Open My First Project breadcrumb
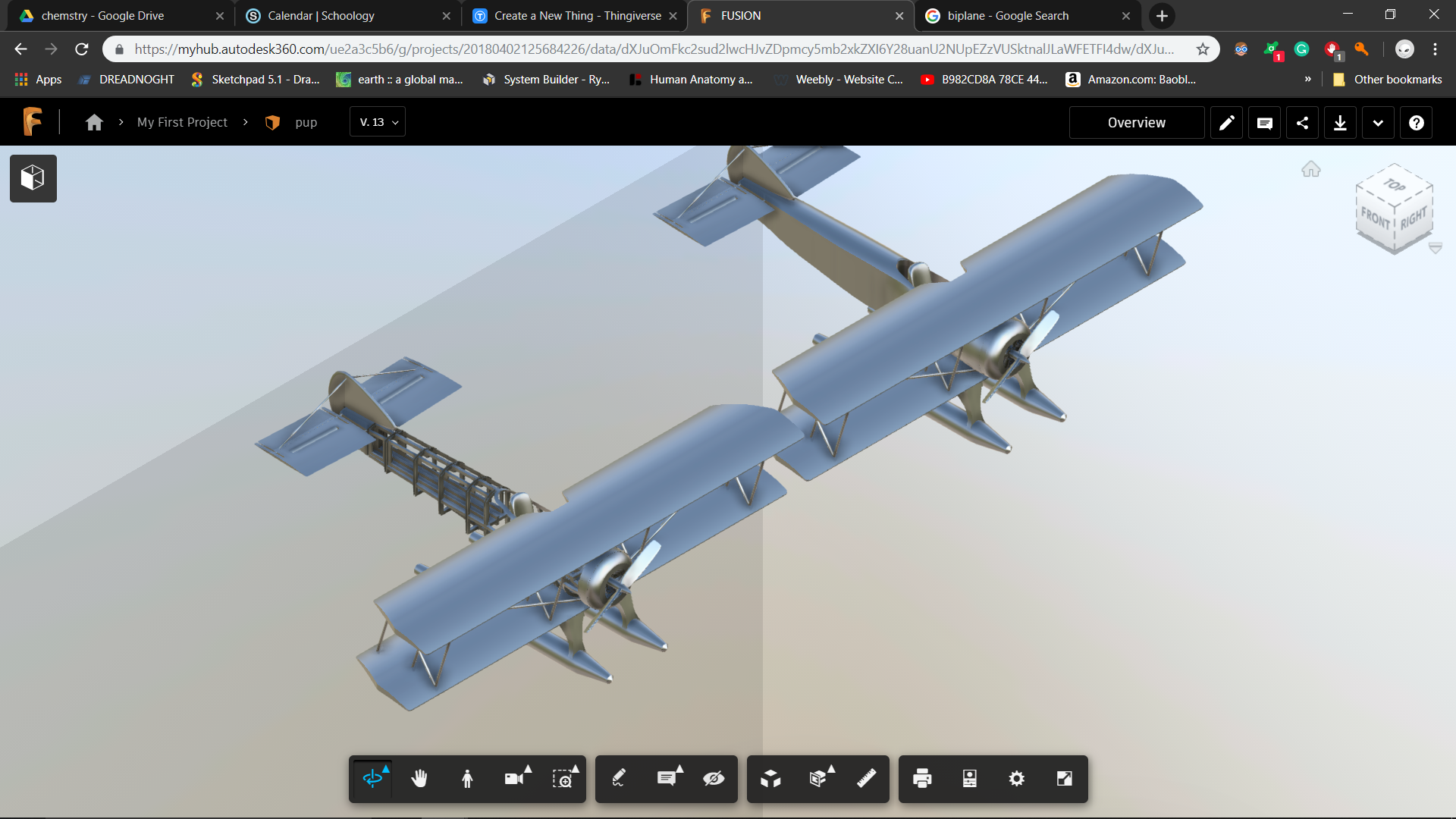This screenshot has height=819, width=1456. tap(182, 122)
